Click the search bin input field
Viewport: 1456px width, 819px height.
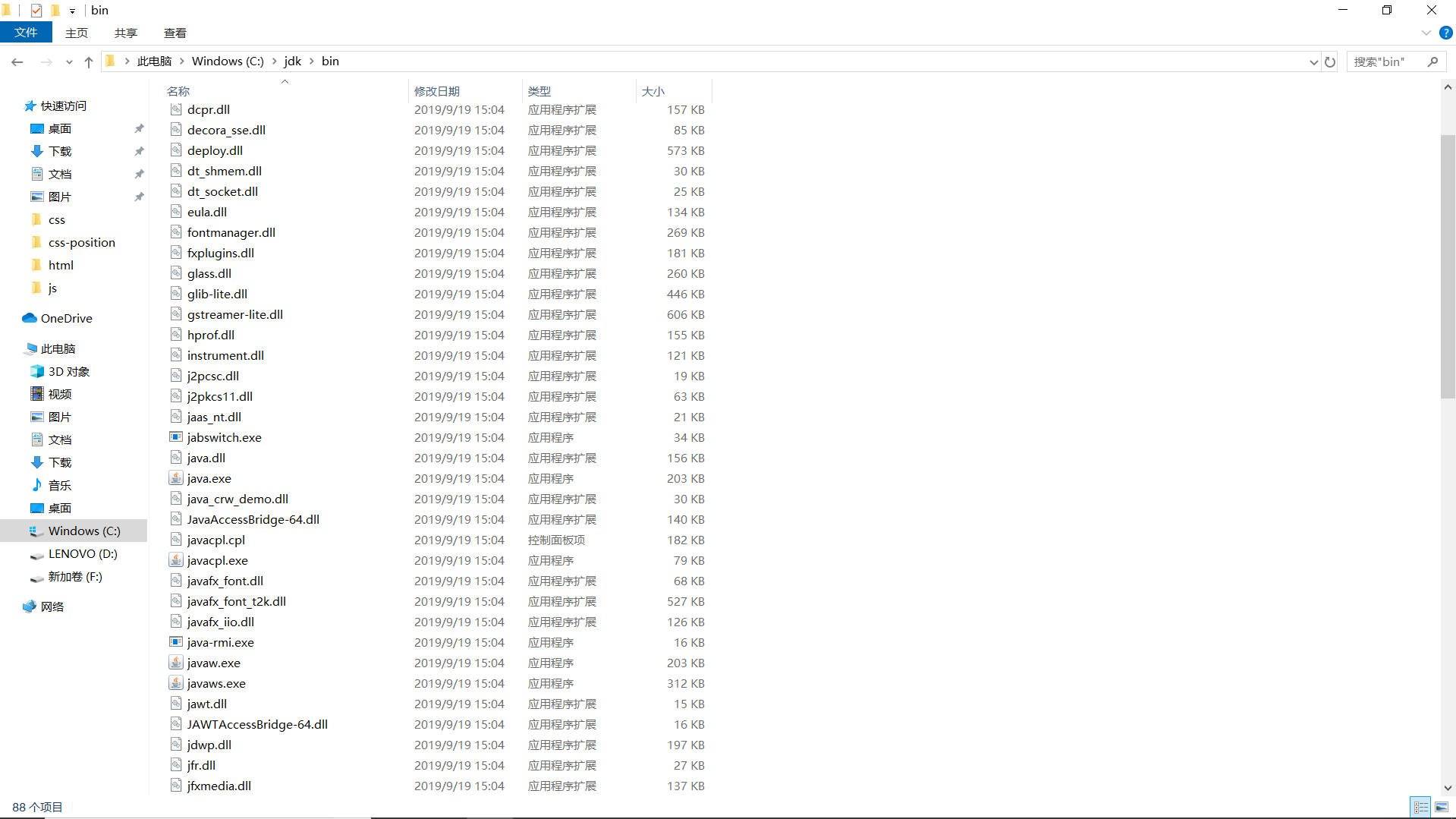(x=1386, y=61)
